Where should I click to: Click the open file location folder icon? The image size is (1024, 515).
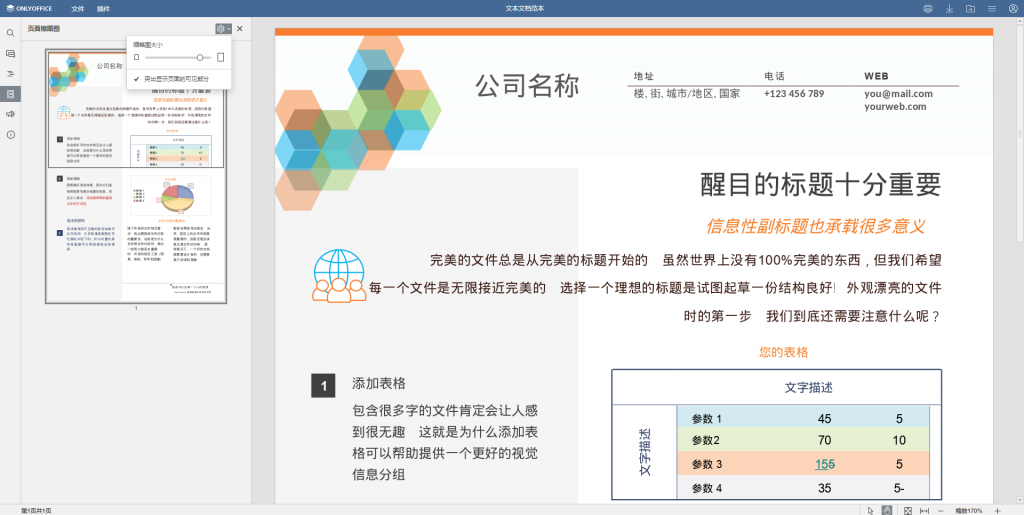pos(970,8)
